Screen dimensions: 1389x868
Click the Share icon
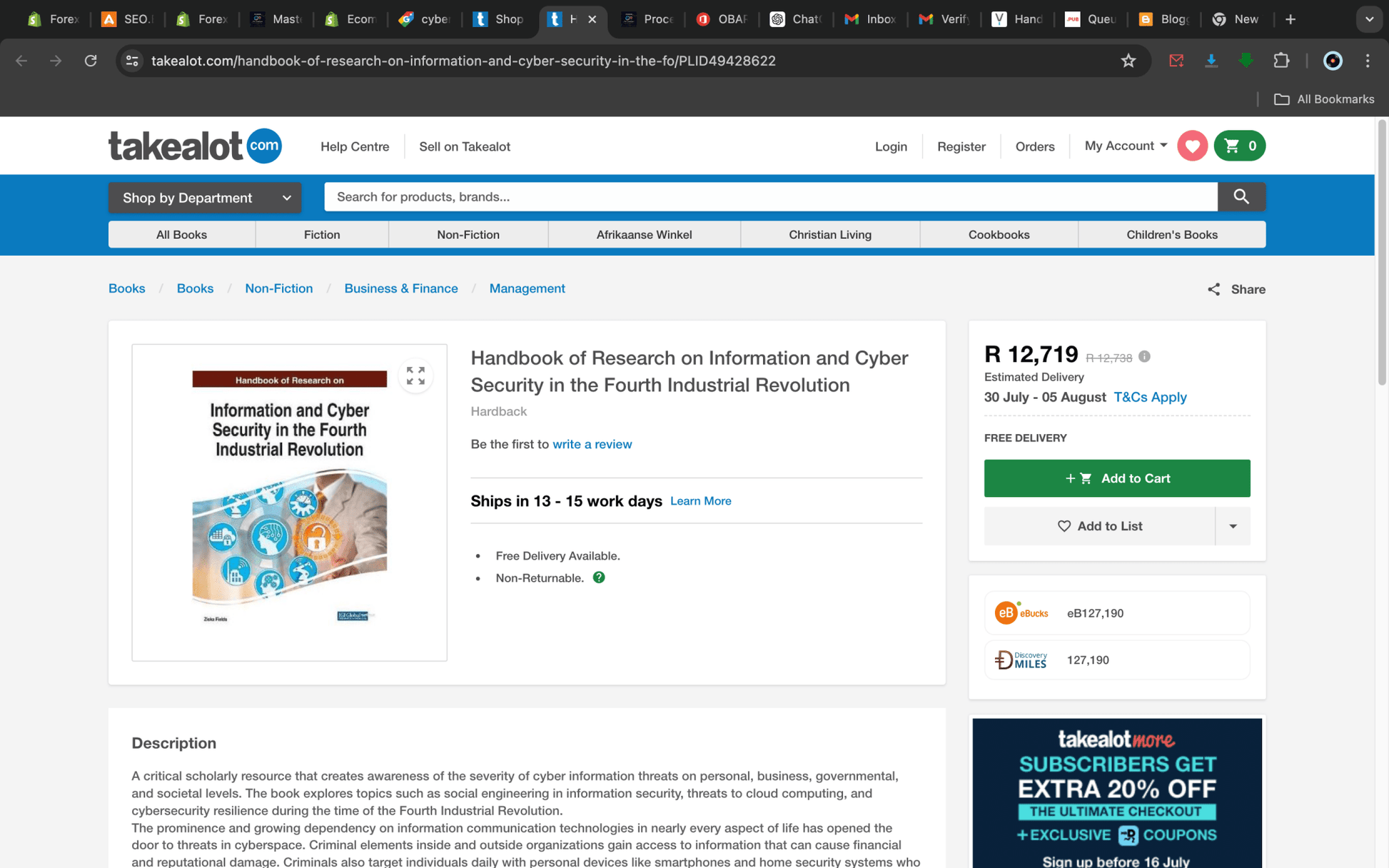[x=1213, y=289]
